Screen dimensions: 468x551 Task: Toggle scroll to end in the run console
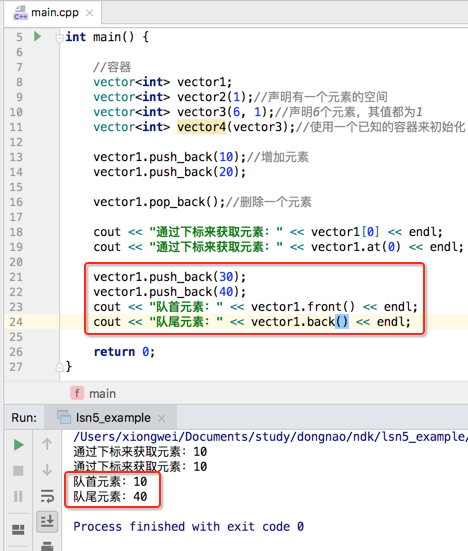click(47, 521)
